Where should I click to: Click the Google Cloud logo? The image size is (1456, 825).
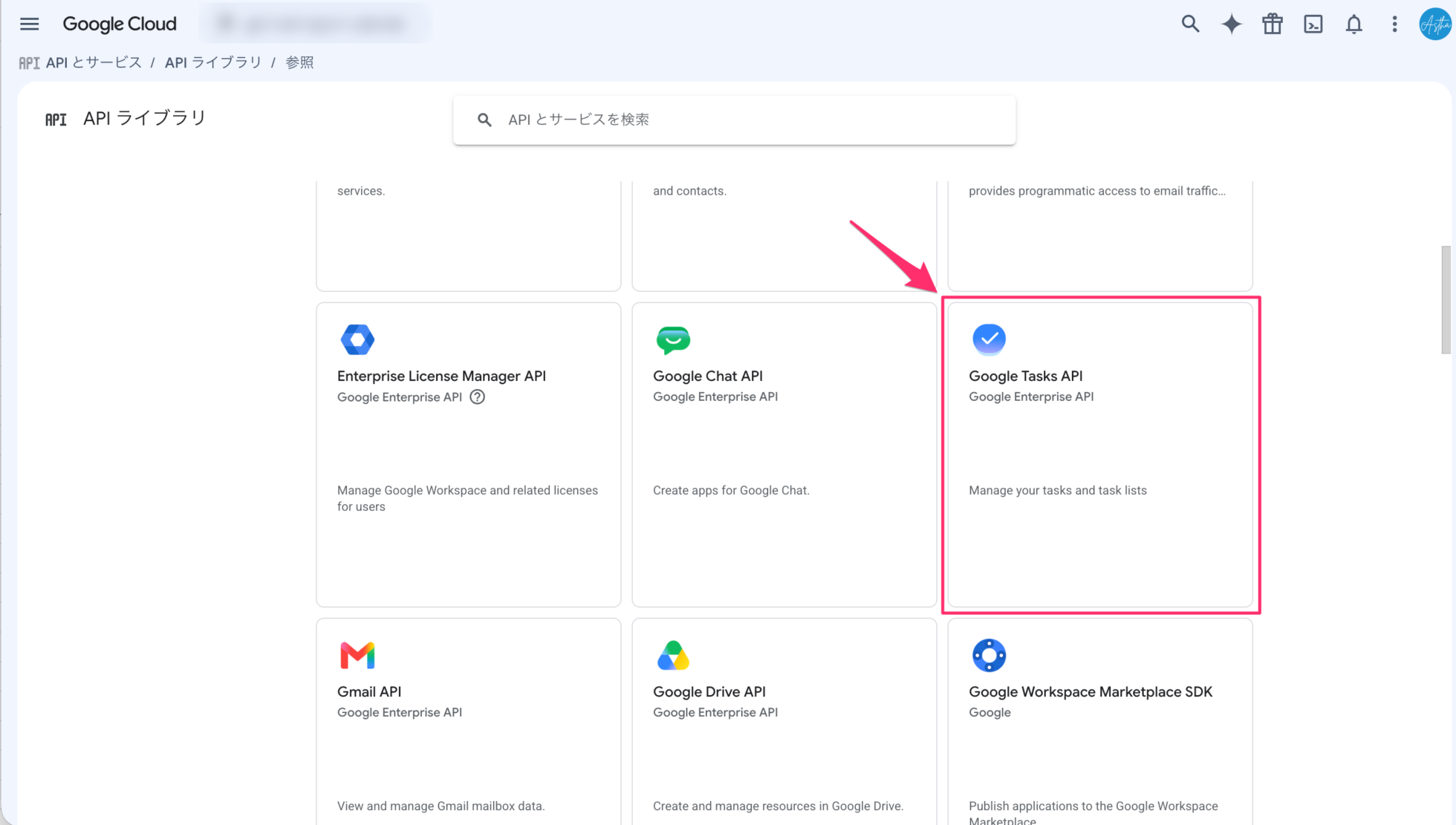click(120, 24)
